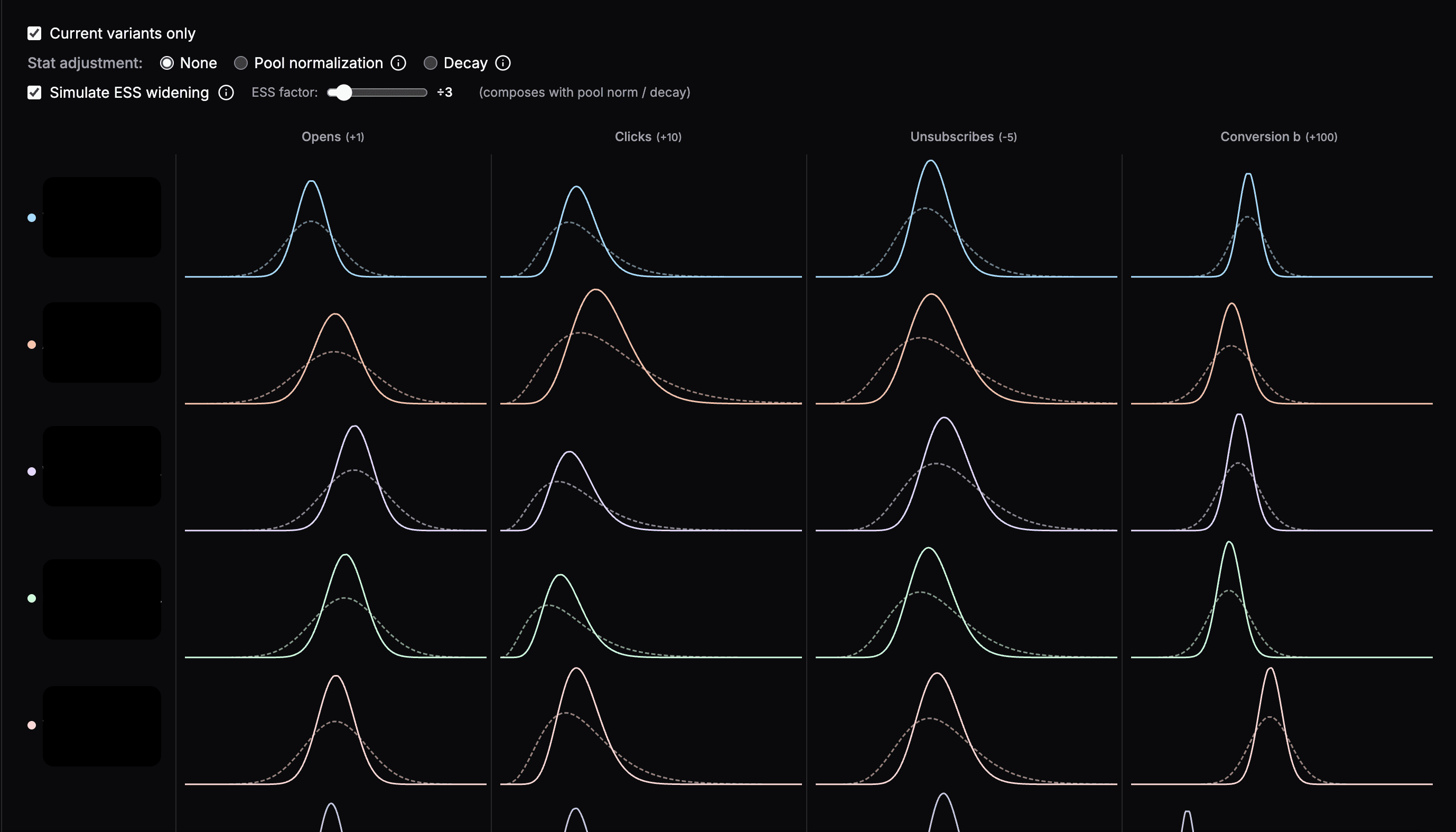Select the Conversion b (+100) column header
1456x832 pixels.
1279,136
